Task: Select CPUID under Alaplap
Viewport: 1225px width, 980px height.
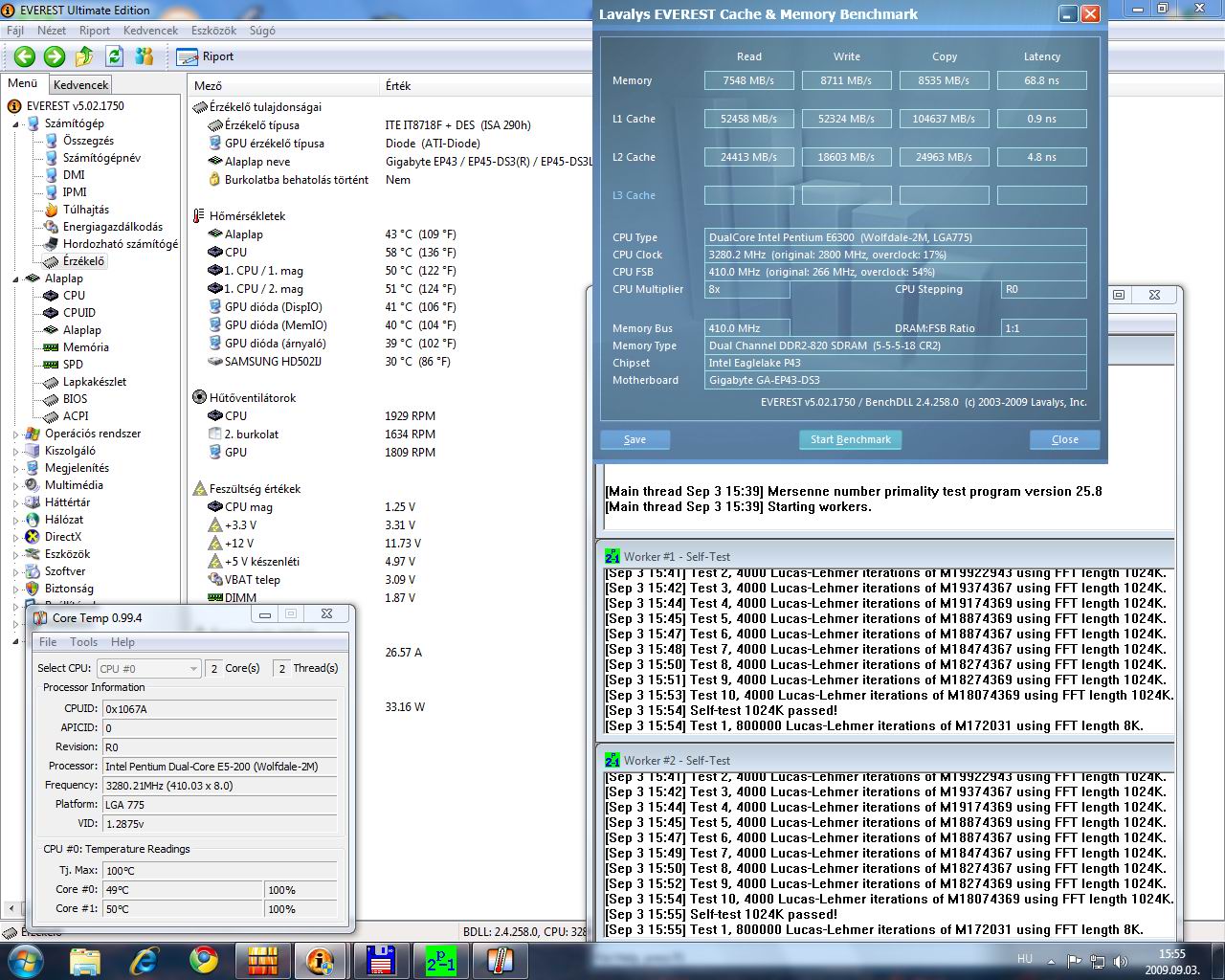Action: click(x=79, y=313)
